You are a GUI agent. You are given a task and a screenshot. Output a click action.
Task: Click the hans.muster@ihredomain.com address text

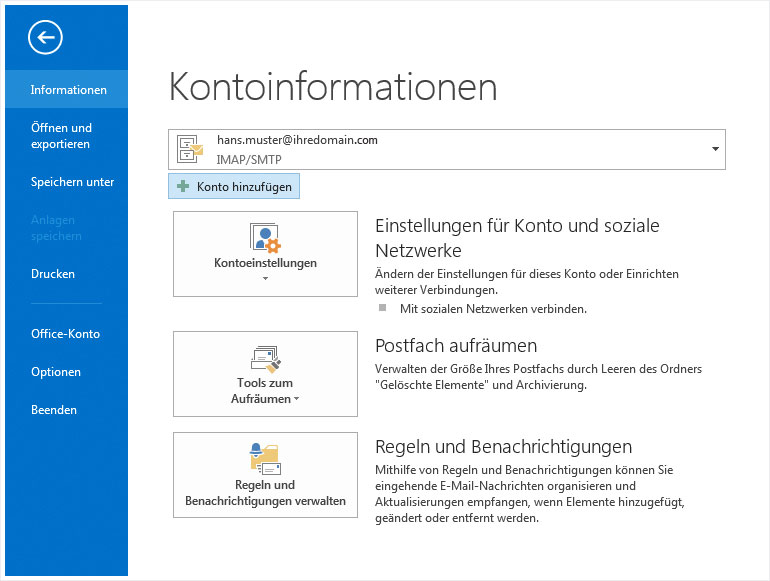pyautogui.click(x=297, y=140)
